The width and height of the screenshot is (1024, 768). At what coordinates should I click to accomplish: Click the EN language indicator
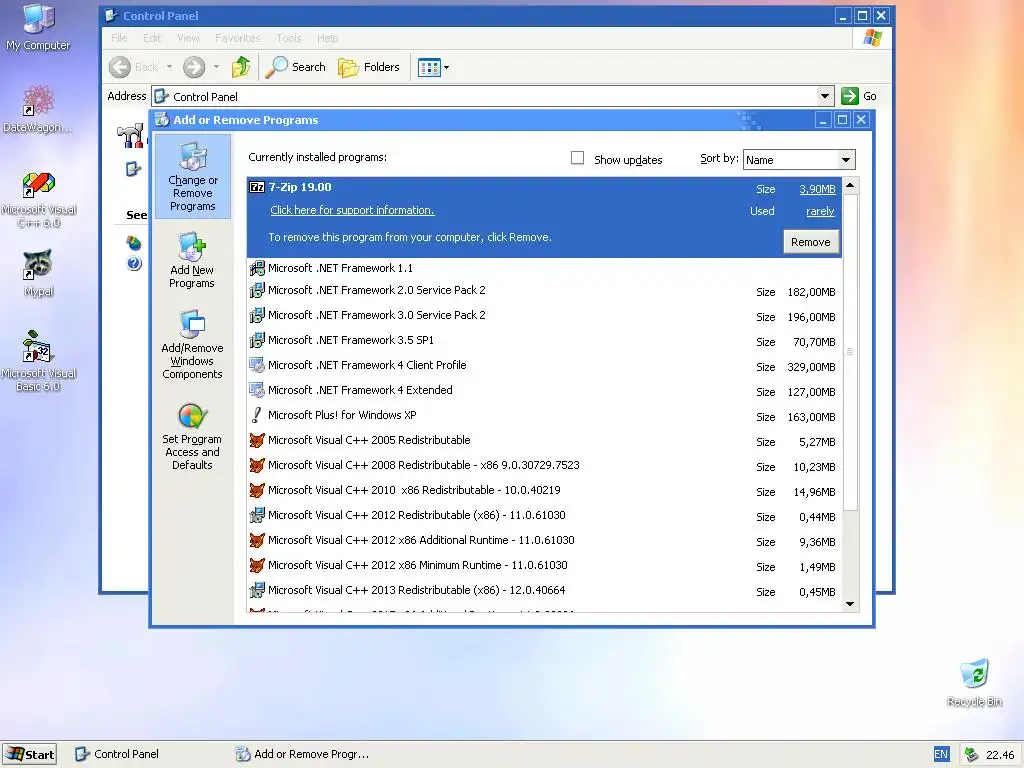click(x=941, y=754)
